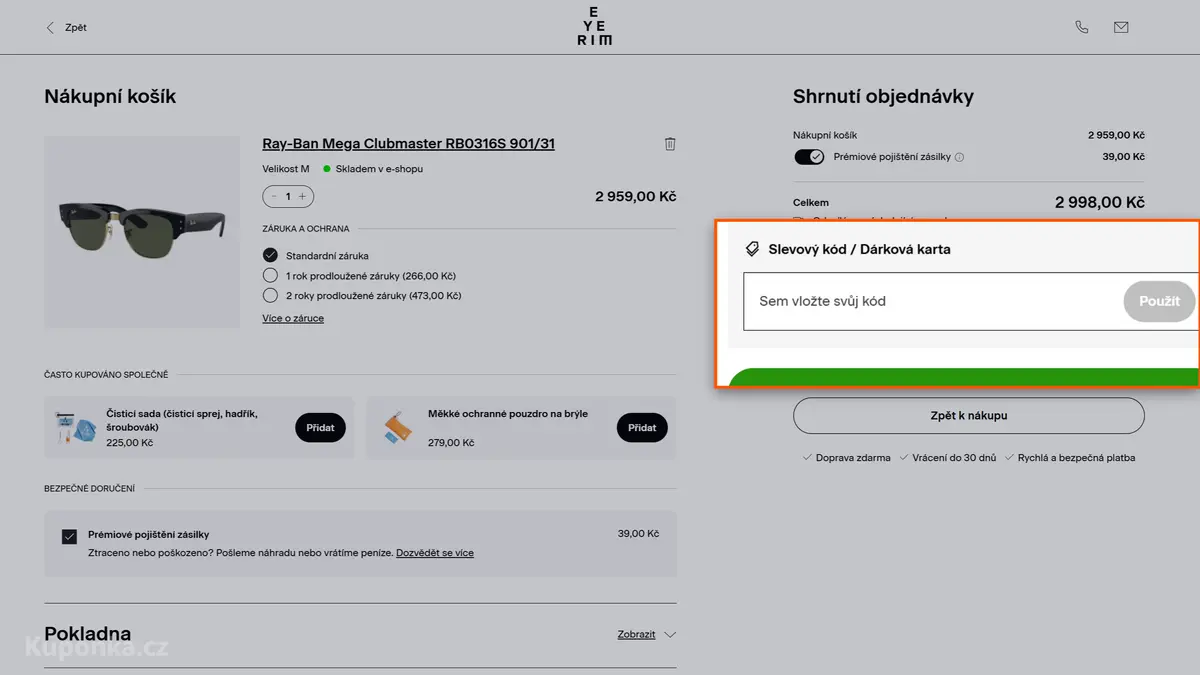
Task: Click the 279,00 Kč price text
Action: (452, 442)
